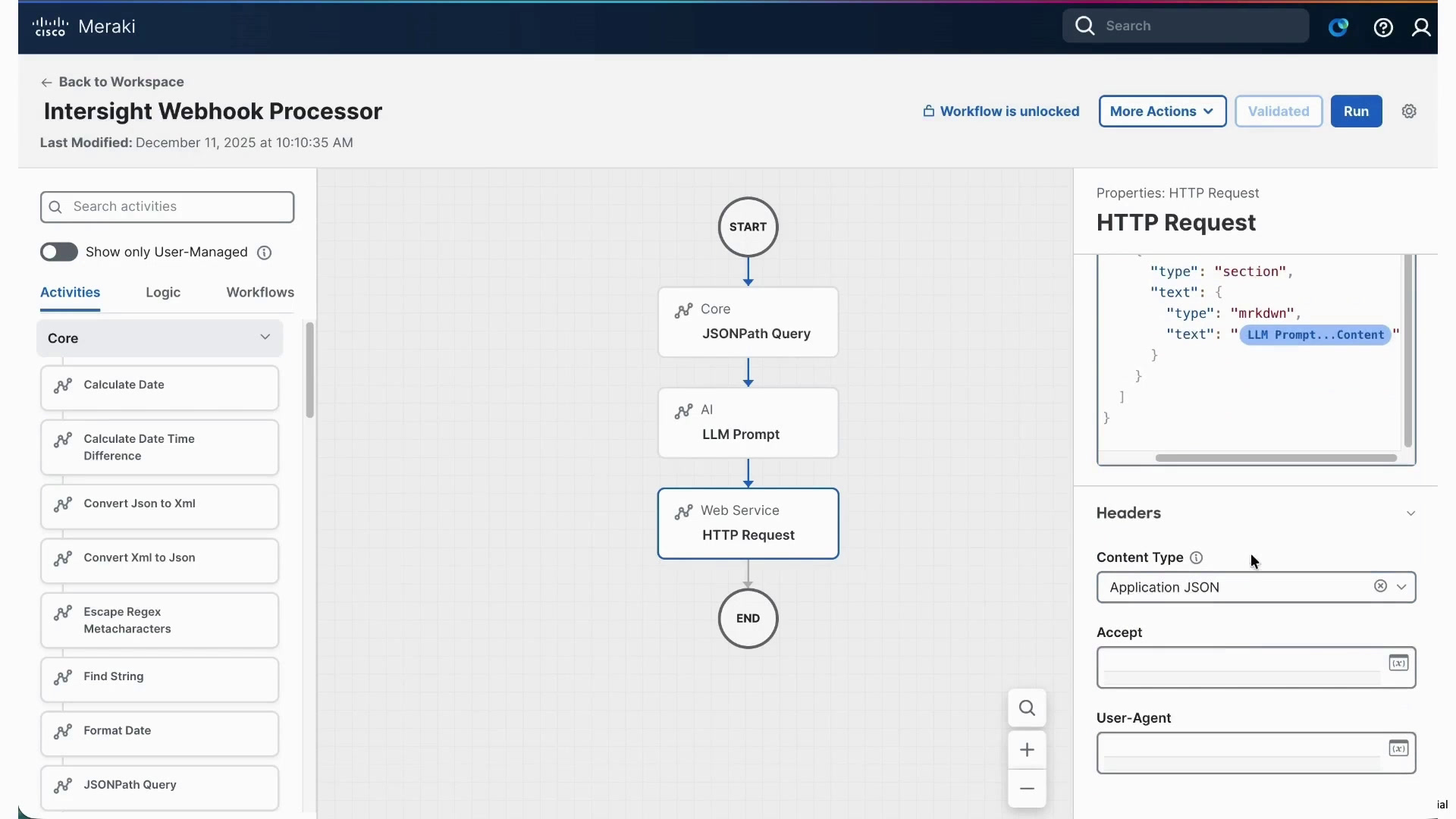Click the Run button
This screenshot has width=1456, height=819.
1356,111
